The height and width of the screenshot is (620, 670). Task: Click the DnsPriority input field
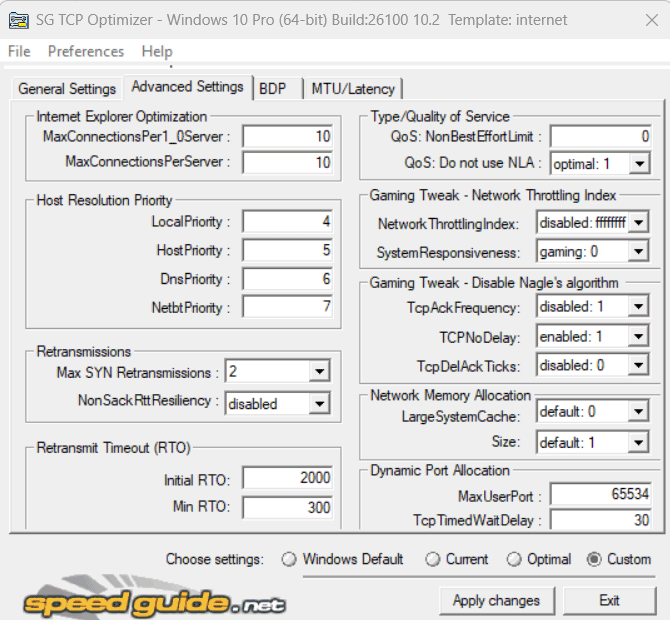tap(287, 279)
